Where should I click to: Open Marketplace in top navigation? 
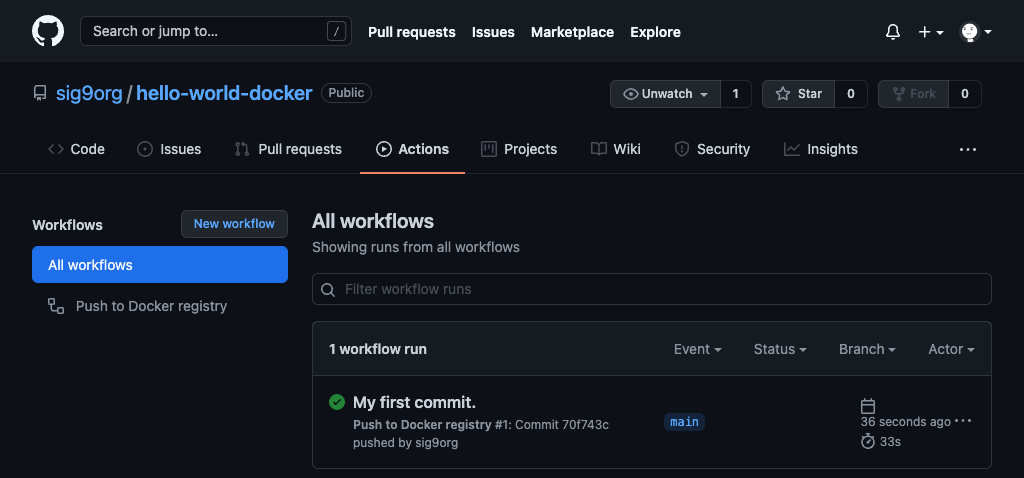coord(572,31)
